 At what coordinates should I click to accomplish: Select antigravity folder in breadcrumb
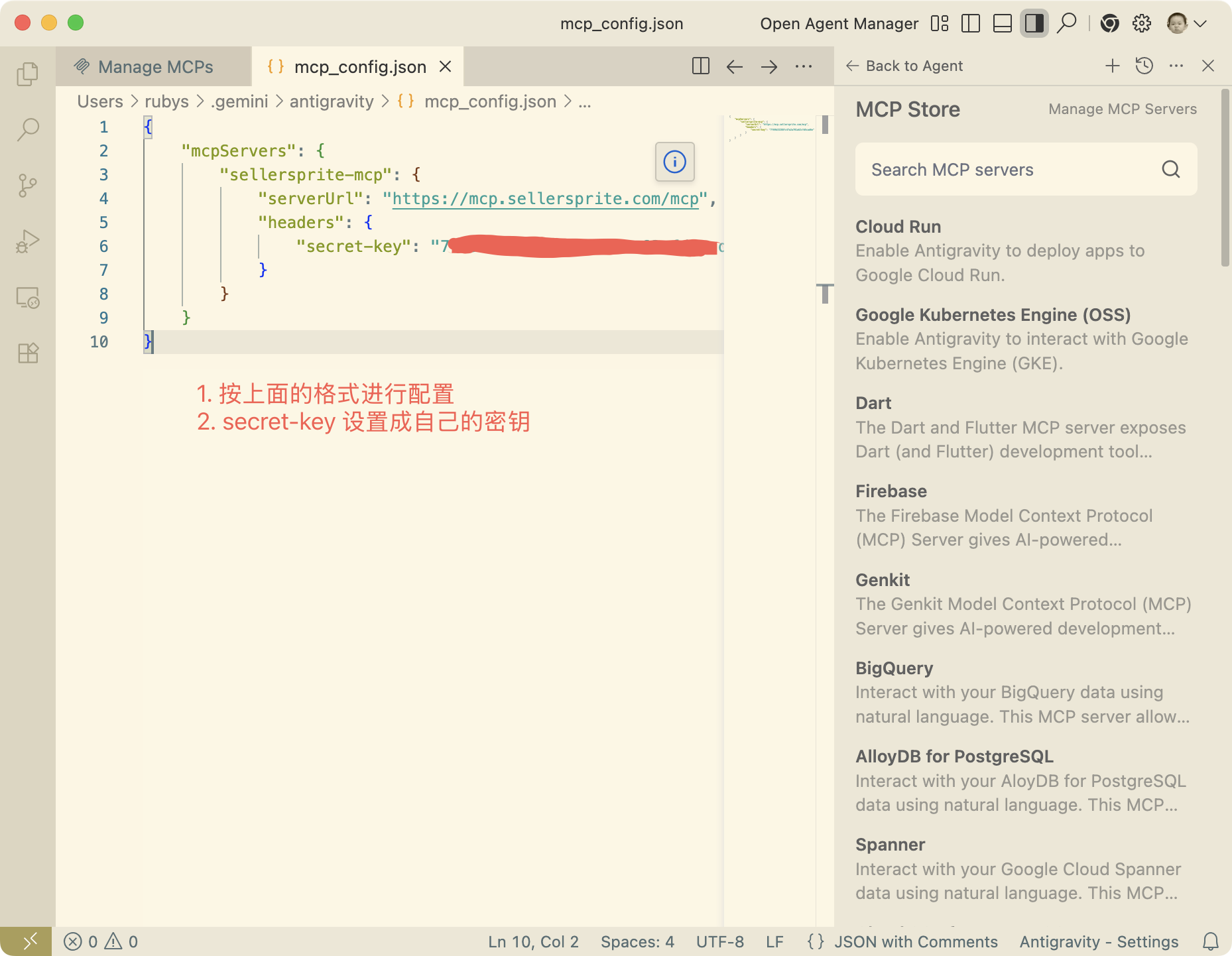point(332,101)
